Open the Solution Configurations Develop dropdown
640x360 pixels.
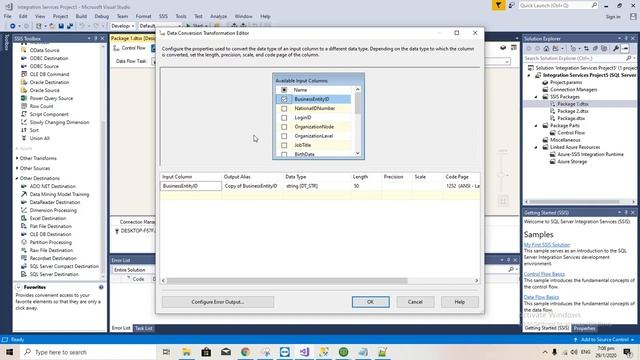(x=122, y=26)
